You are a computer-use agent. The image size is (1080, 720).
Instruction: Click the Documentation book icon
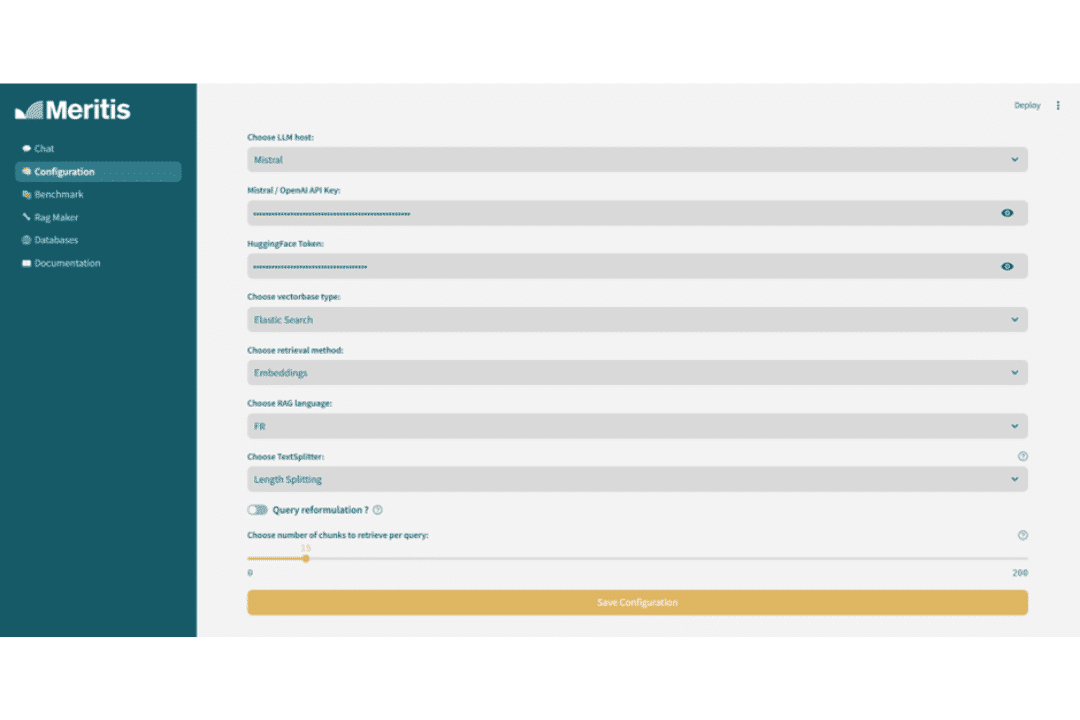click(x=26, y=263)
